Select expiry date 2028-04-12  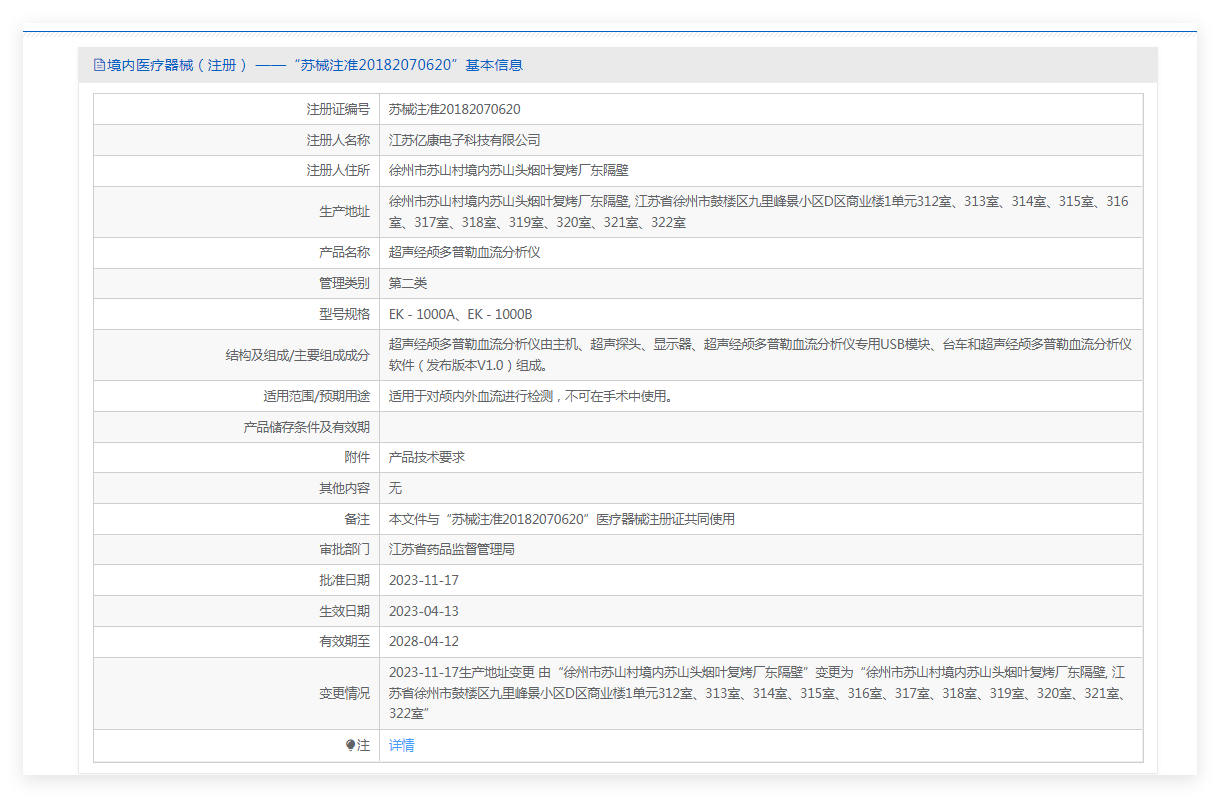point(424,641)
